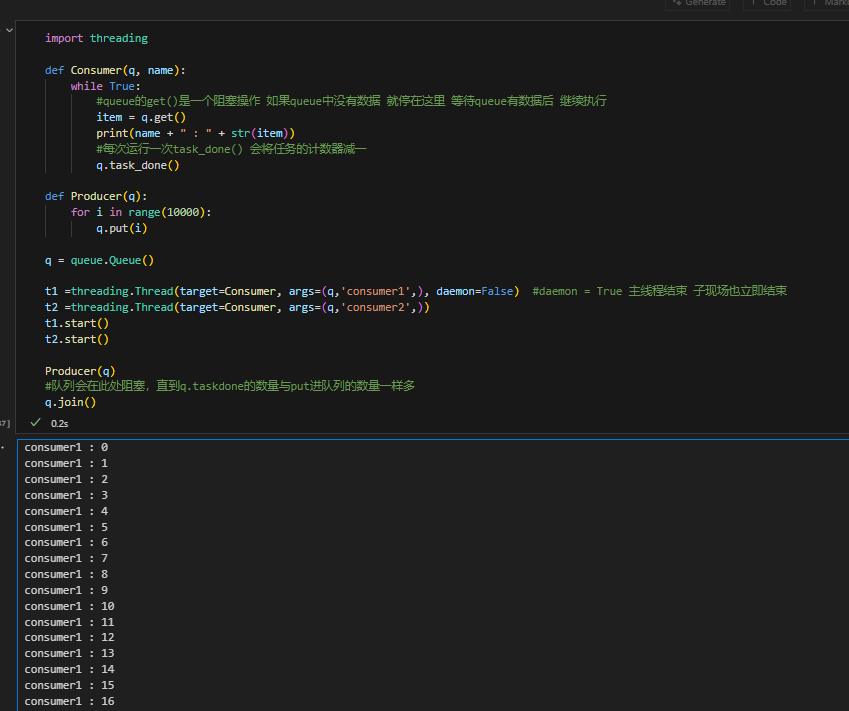Click the def Producer(q) definition line
Viewport: 849px width, 711px height.
[x=96, y=196]
